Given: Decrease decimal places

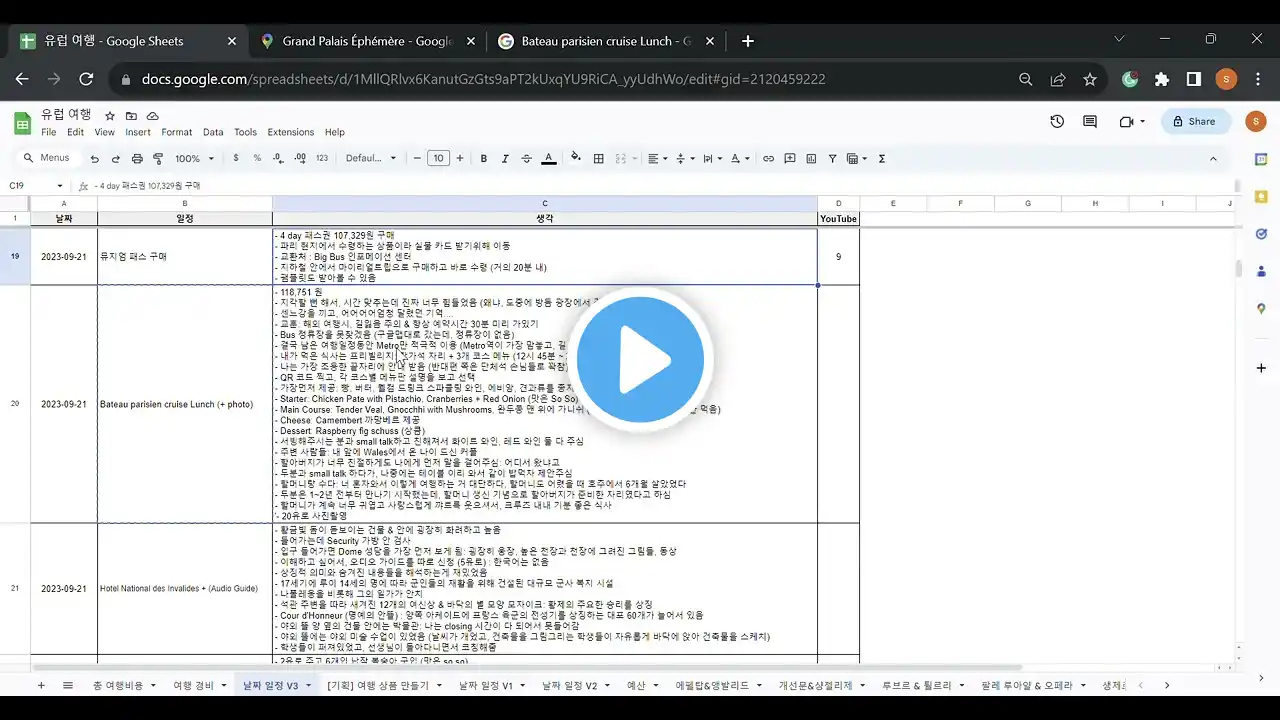Looking at the screenshot, I should coord(277,158).
